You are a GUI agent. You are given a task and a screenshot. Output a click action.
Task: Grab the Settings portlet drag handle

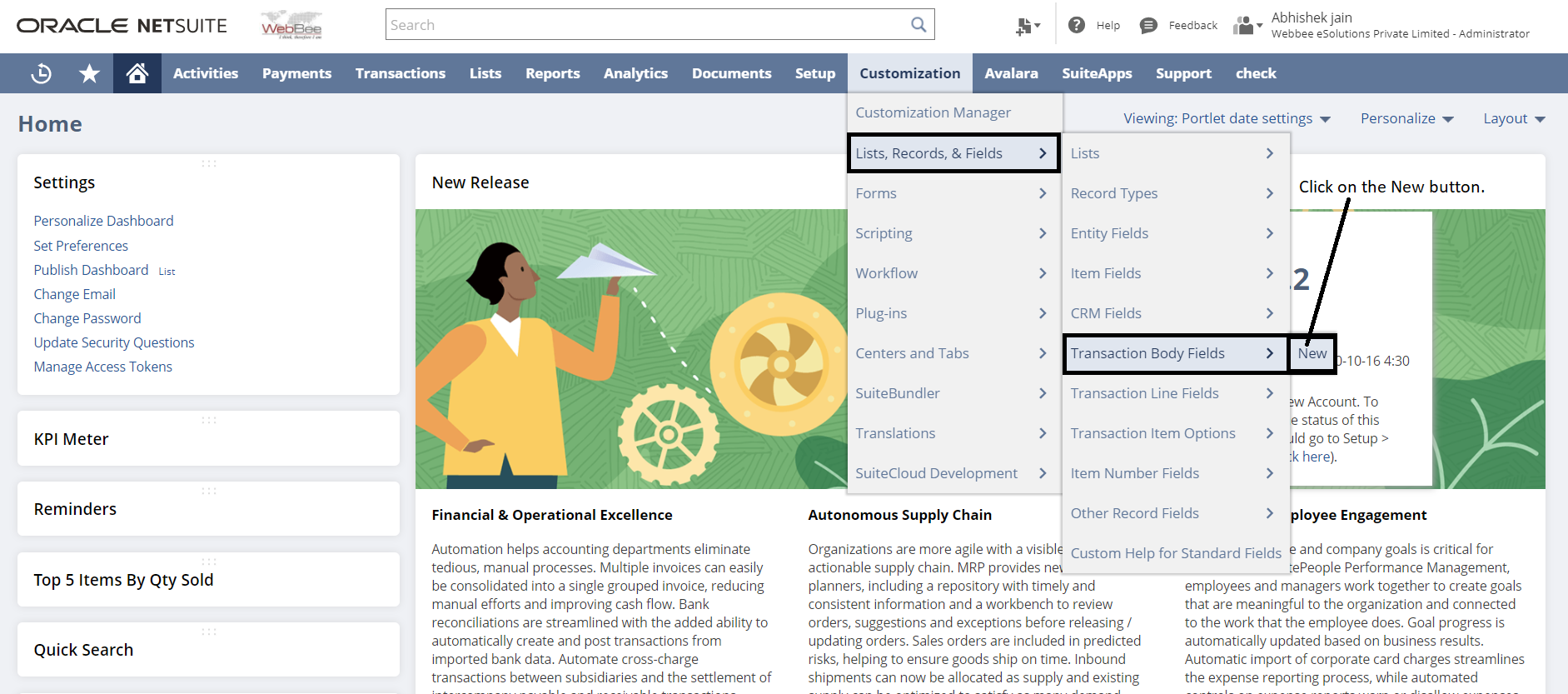[209, 163]
